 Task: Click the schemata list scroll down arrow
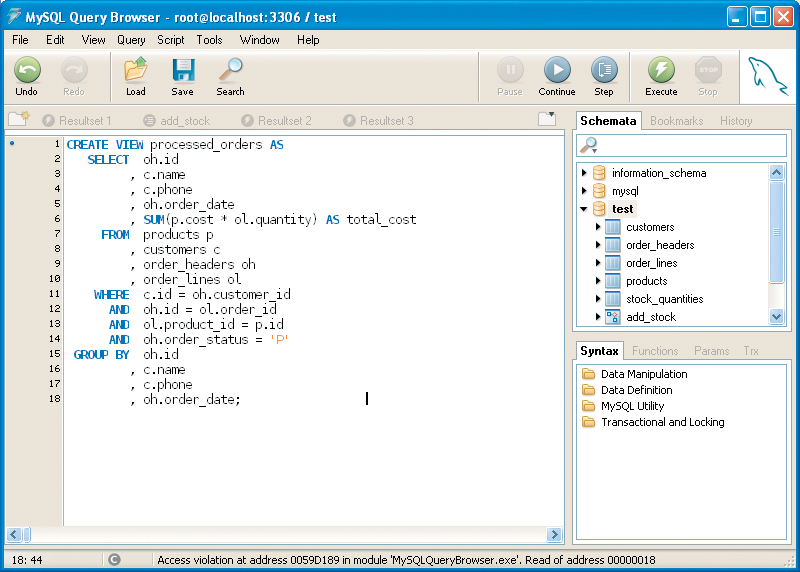(777, 317)
